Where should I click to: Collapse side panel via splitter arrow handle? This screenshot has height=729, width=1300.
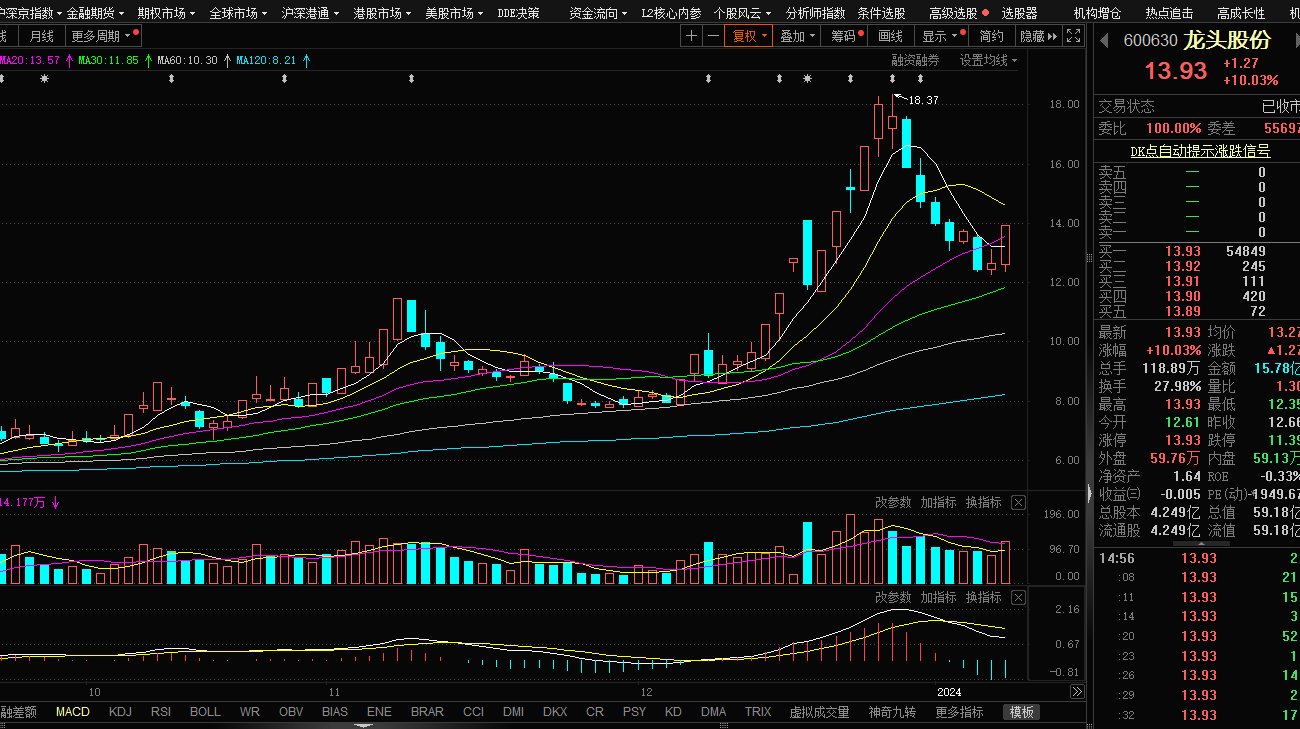[x=1089, y=492]
